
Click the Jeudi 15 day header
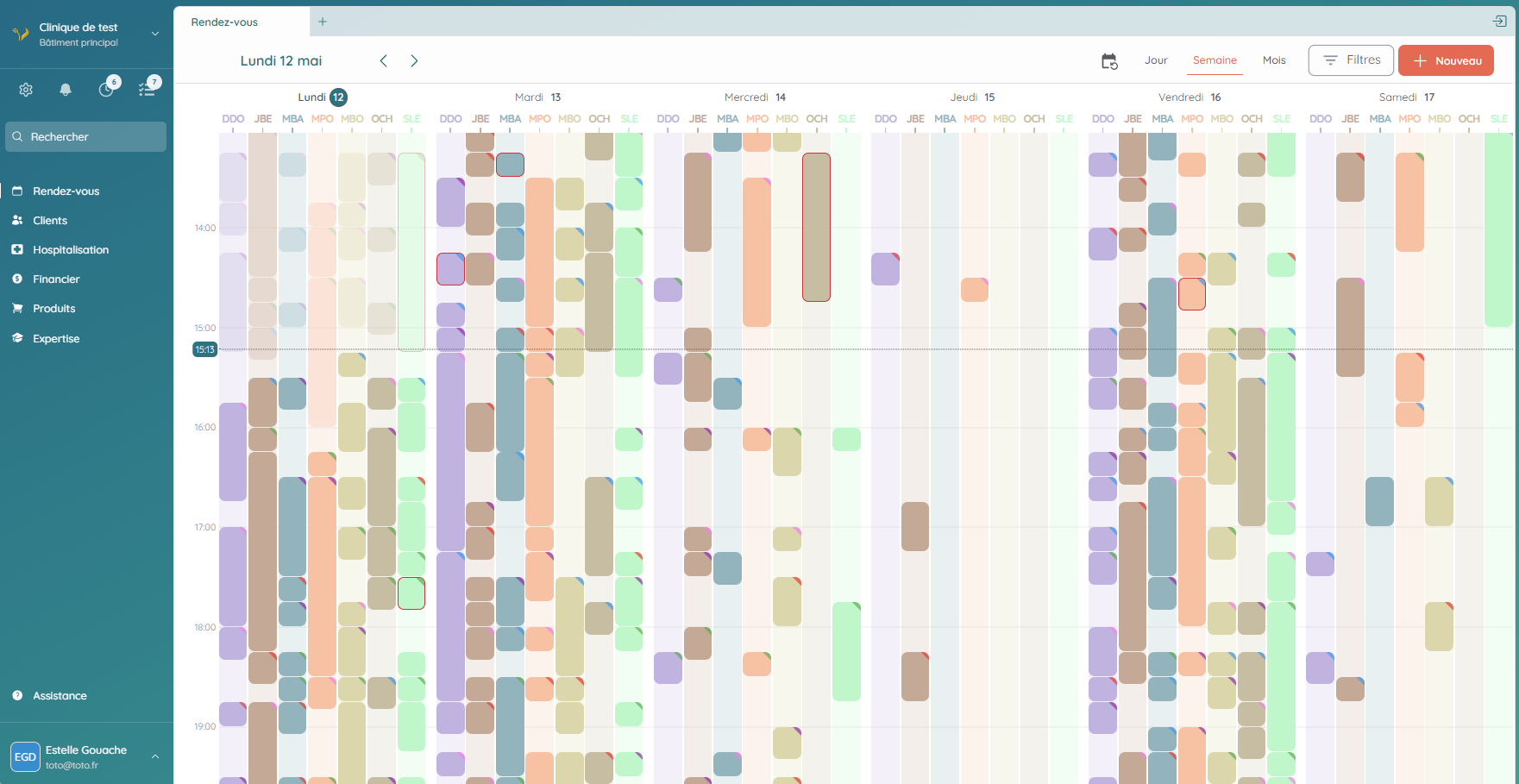(x=973, y=97)
